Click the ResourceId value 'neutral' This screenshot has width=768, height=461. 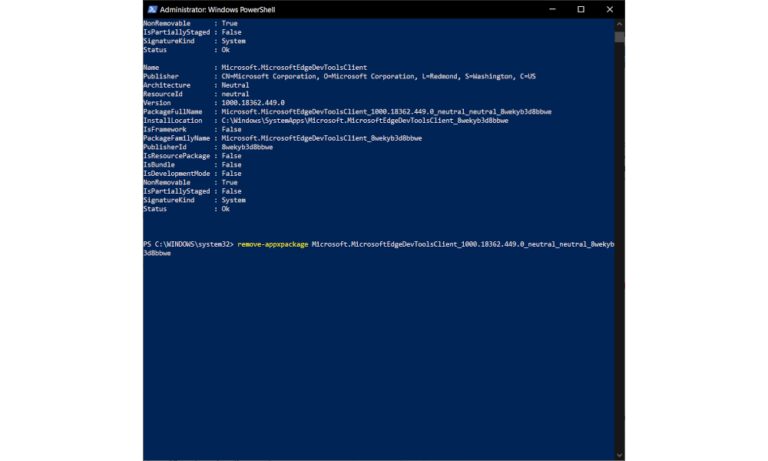pos(235,94)
